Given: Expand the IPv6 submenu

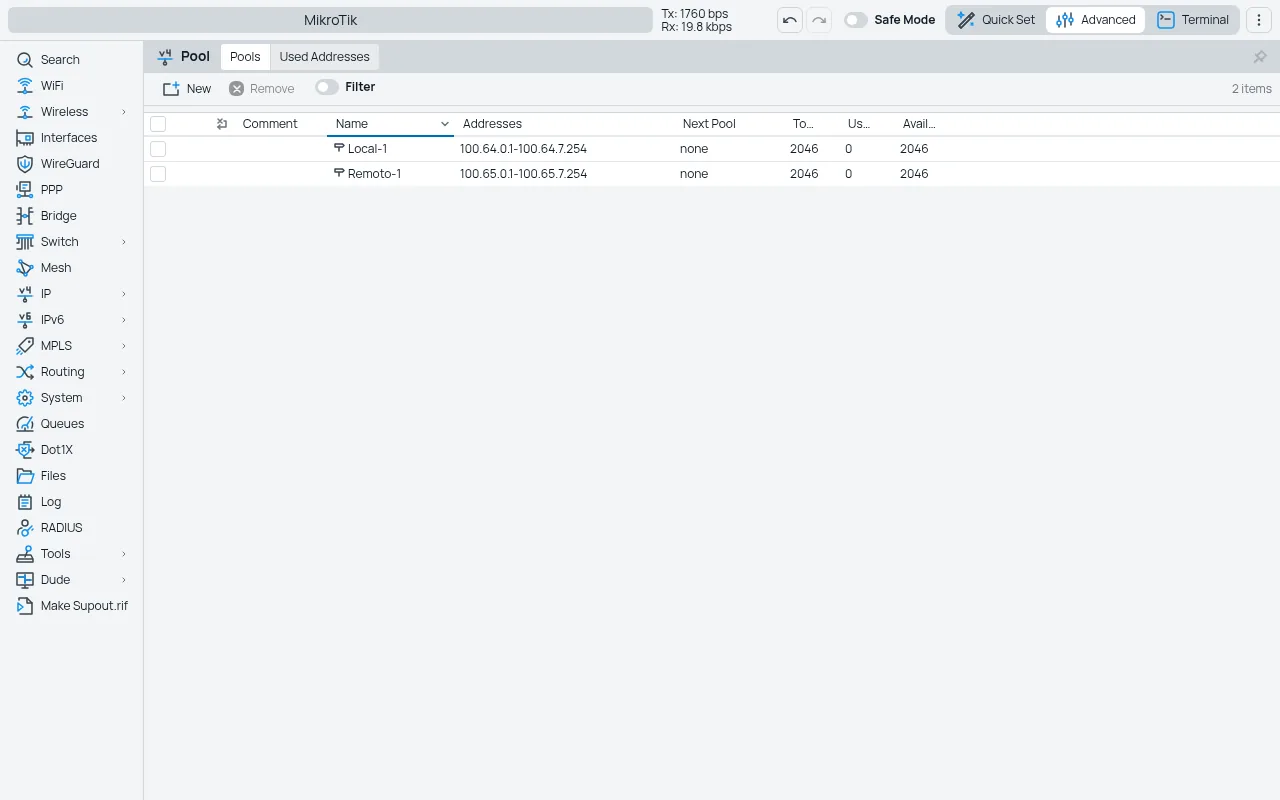Looking at the screenshot, I should pyautogui.click(x=124, y=320).
